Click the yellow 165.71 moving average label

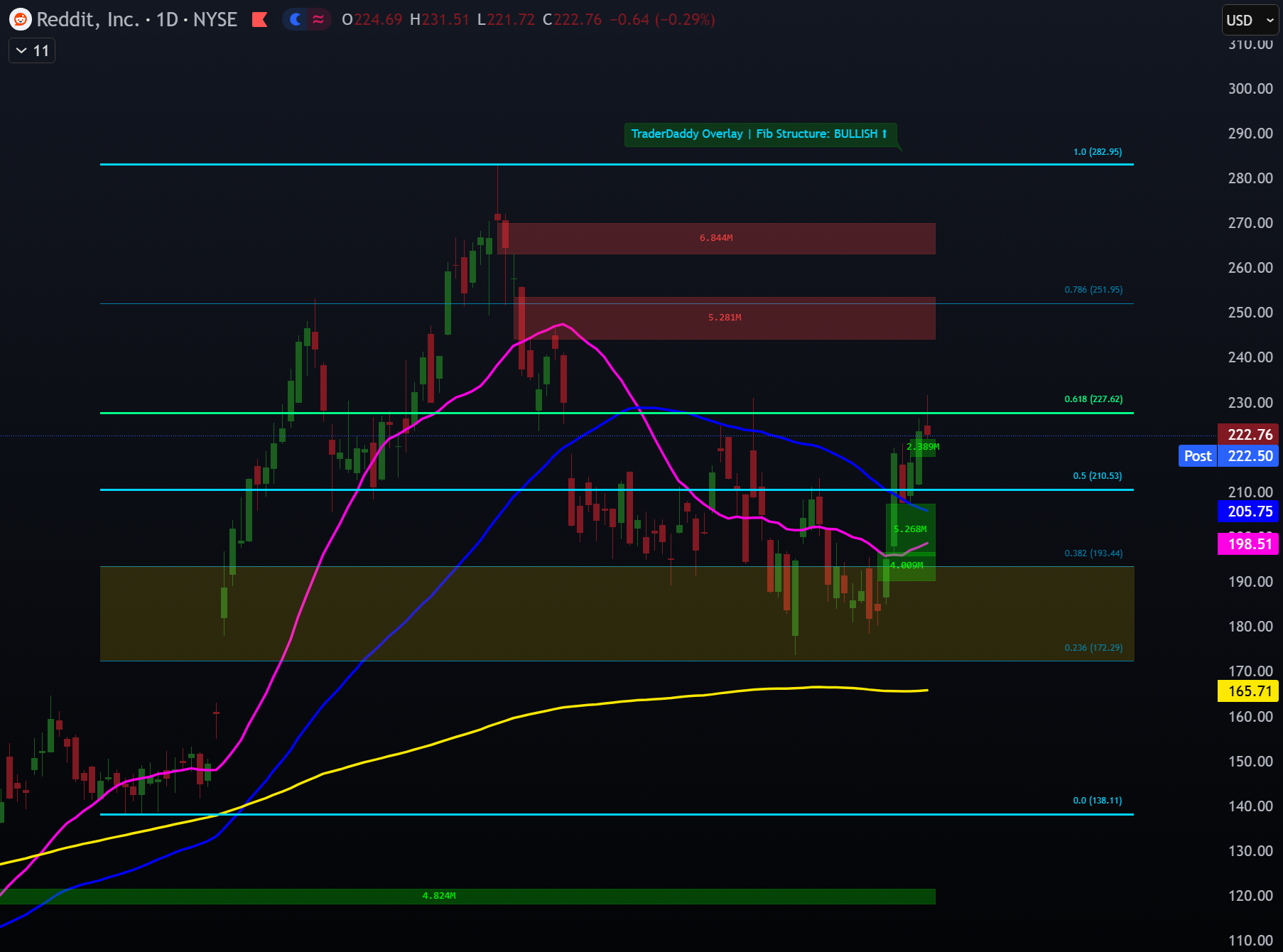click(1248, 690)
